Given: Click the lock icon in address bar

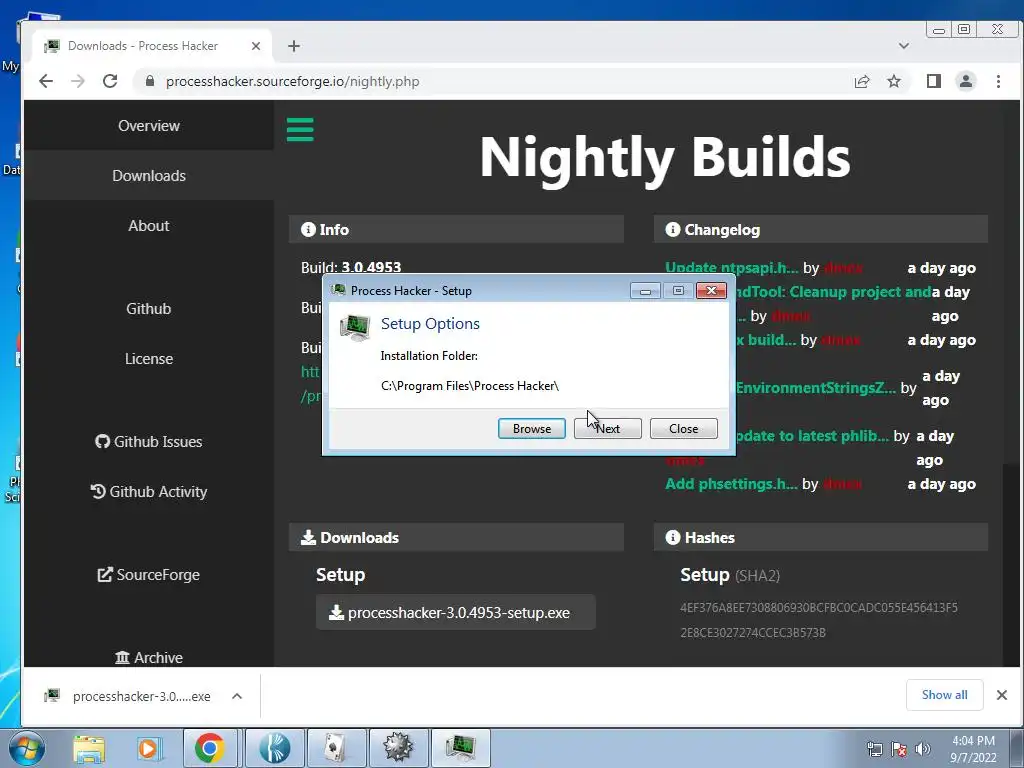Looking at the screenshot, I should [150, 81].
